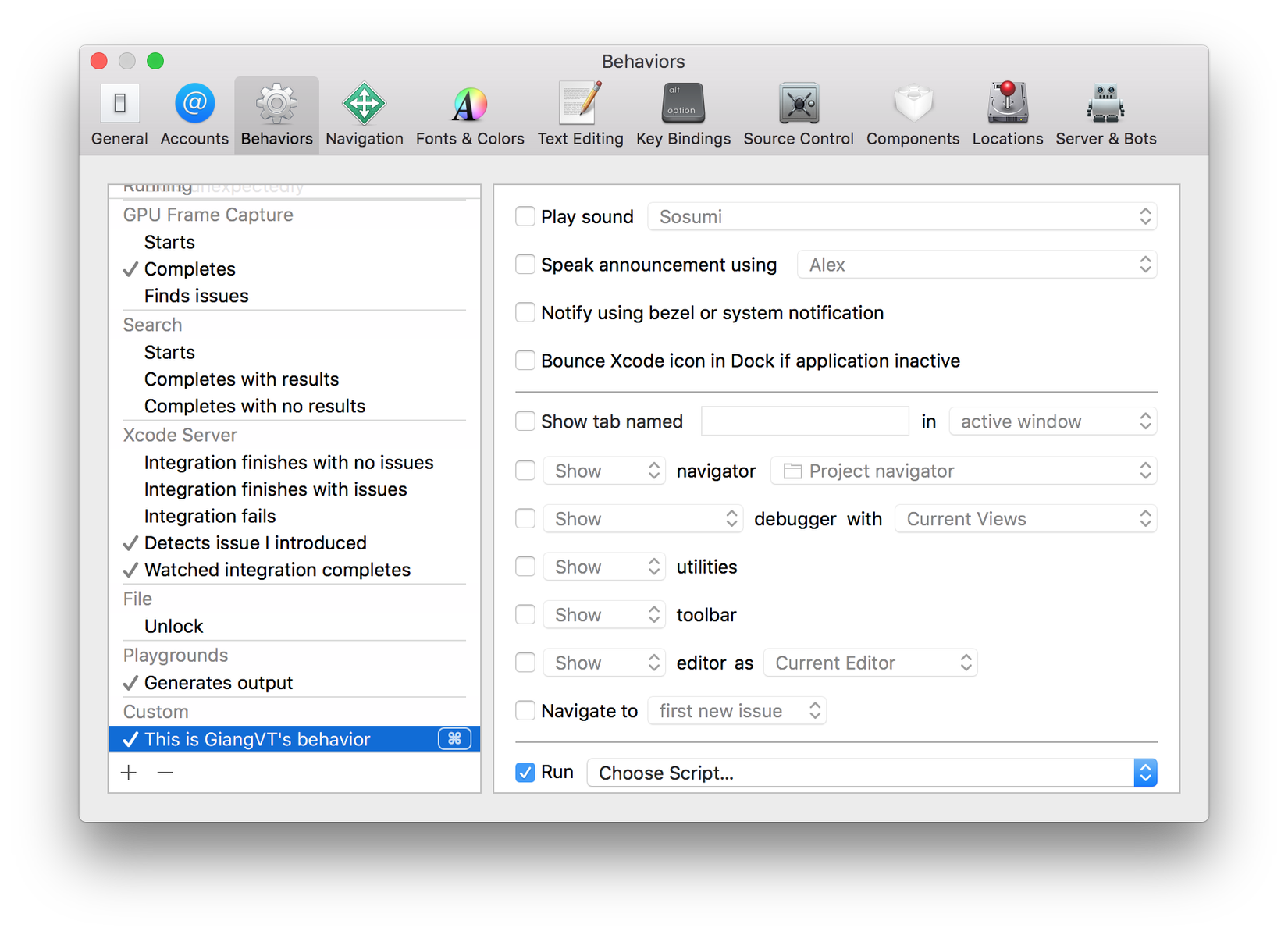Enable Speak announcement using checkbox
This screenshot has width=1288, height=935.
tap(525, 265)
